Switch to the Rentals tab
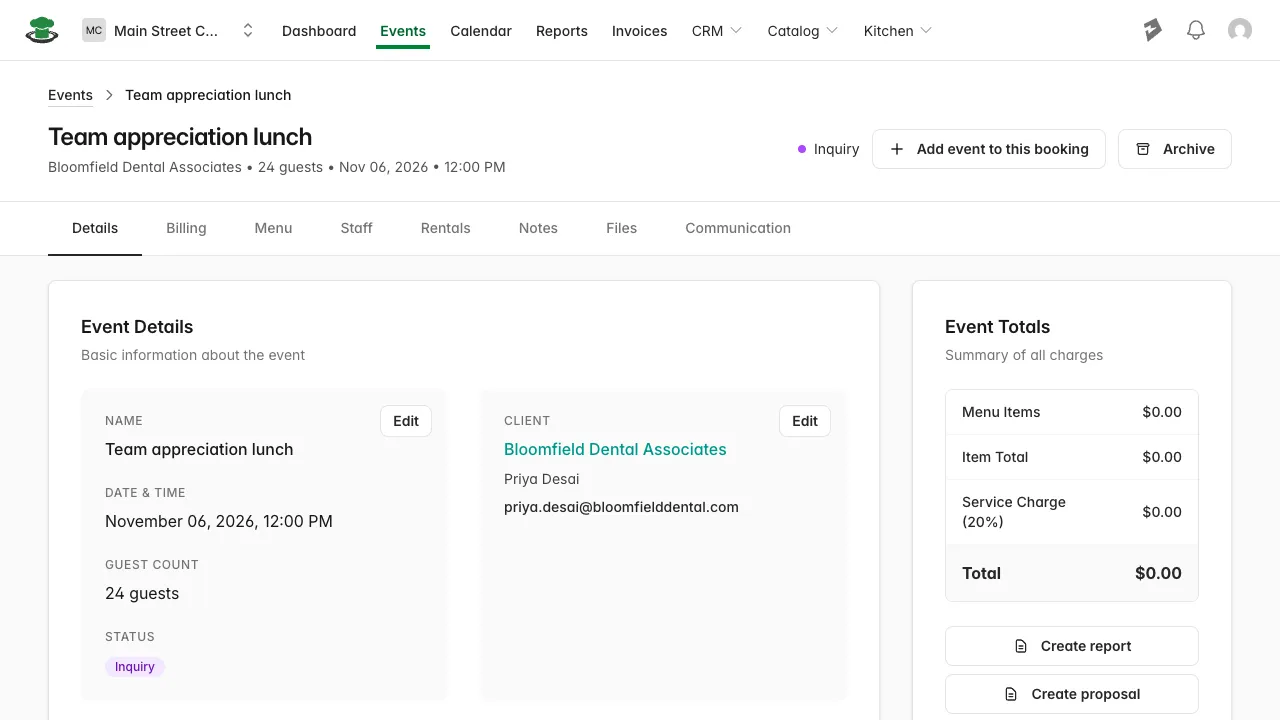Viewport: 1280px width, 720px height. pos(446,228)
